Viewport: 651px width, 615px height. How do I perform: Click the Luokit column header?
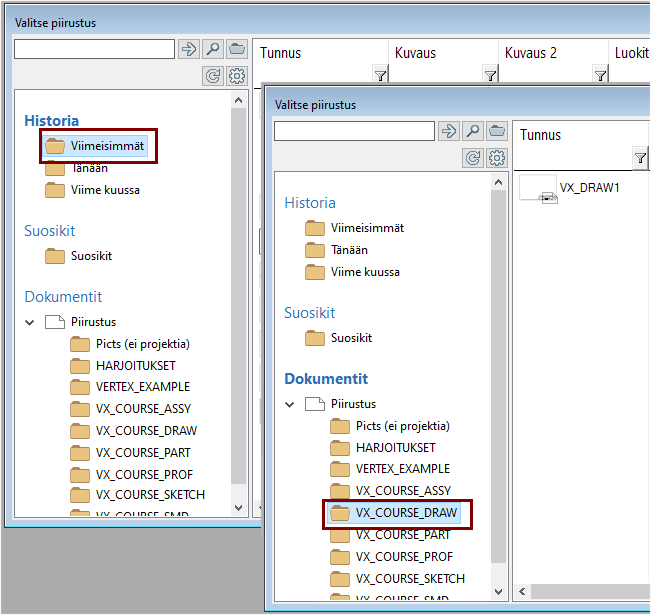click(631, 53)
